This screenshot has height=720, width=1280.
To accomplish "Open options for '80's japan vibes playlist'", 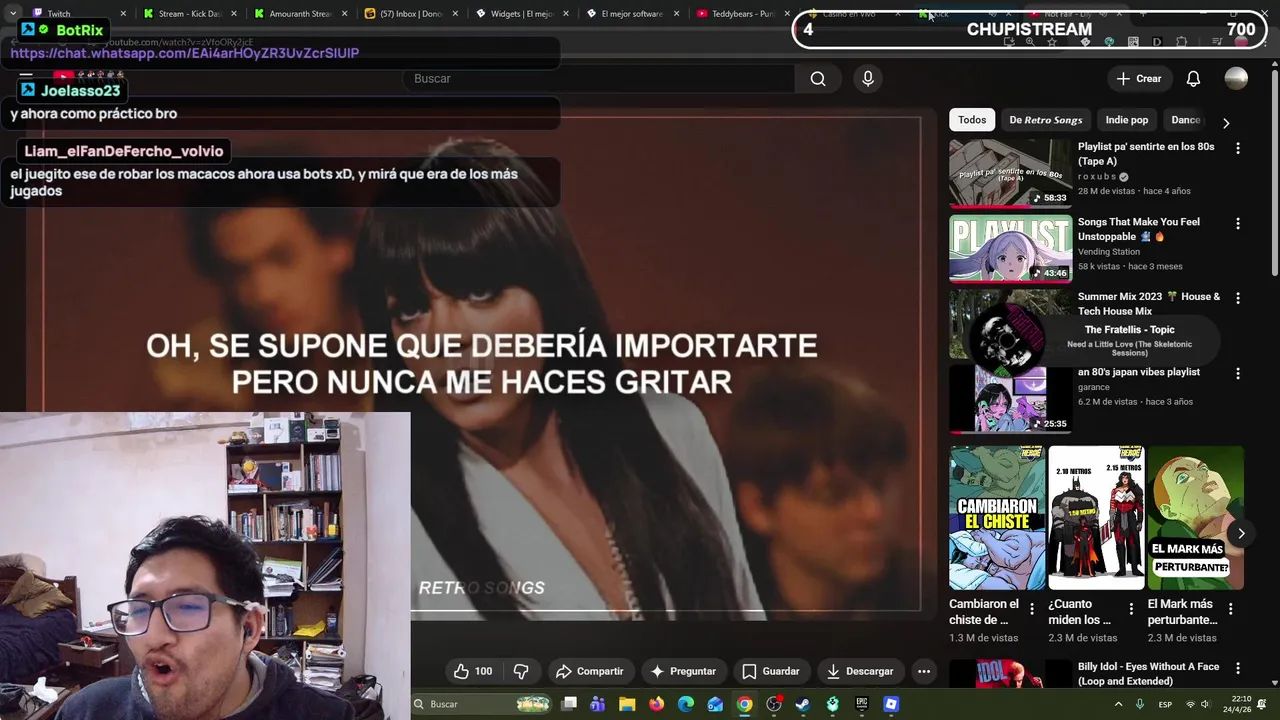I will (x=1238, y=373).
